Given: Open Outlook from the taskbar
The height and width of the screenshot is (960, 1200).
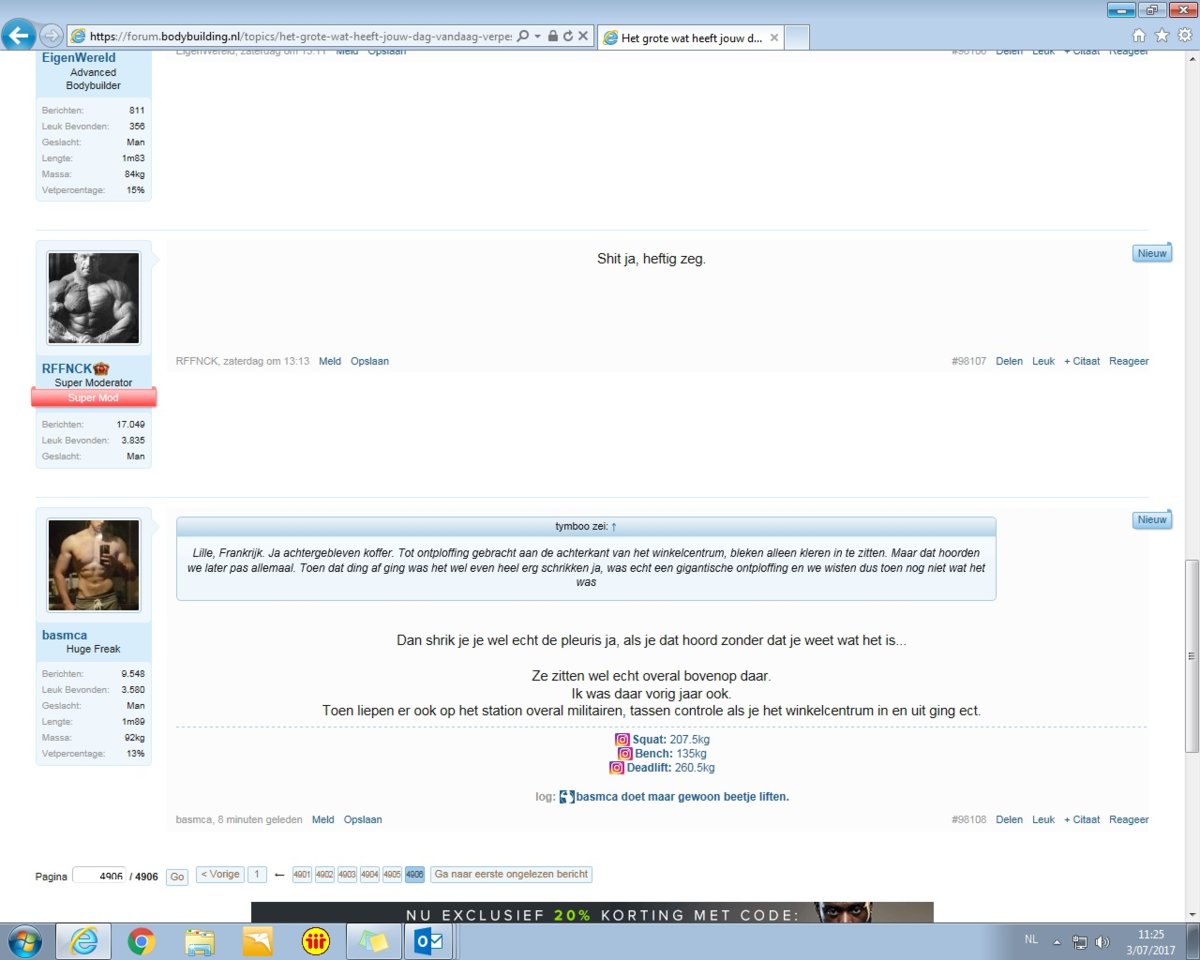Looking at the screenshot, I should [x=429, y=941].
